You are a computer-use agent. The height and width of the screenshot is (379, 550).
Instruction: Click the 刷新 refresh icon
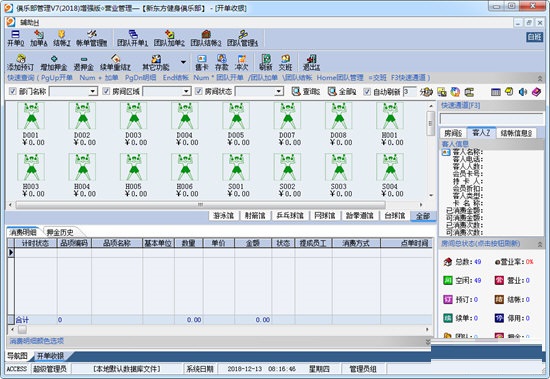tap(266, 63)
